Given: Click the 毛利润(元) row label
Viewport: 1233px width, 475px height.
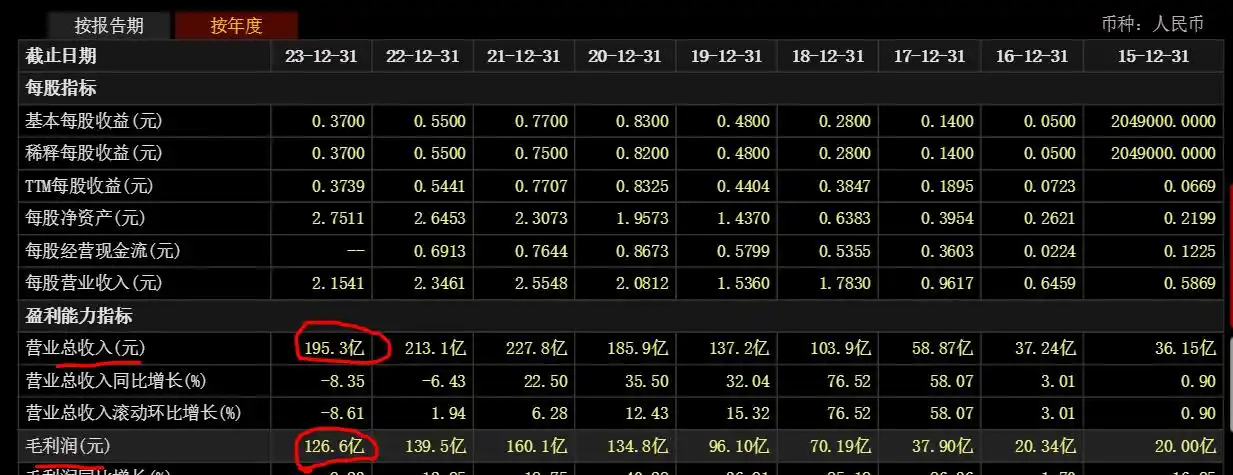Looking at the screenshot, I should [x=69, y=446].
